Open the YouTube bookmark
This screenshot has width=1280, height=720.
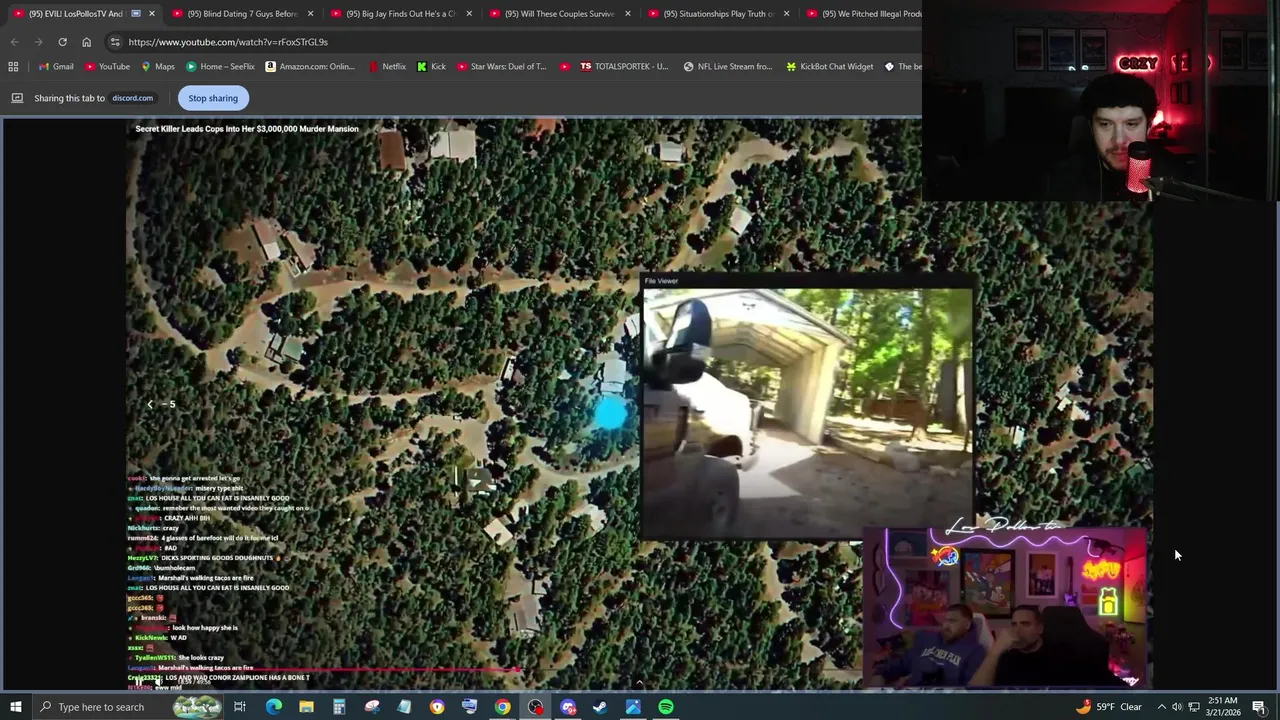tap(107, 67)
